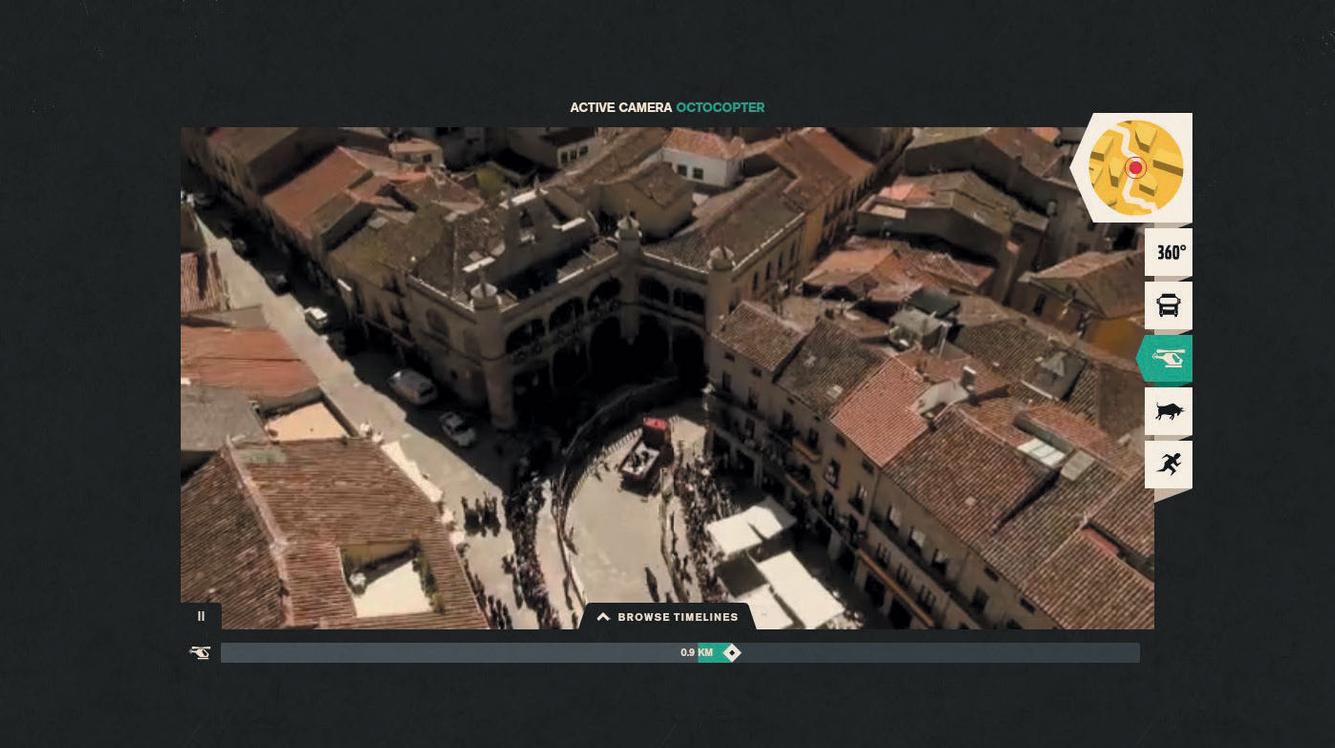The width and height of the screenshot is (1335, 748).
Task: Select the bus camera icon
Action: click(x=1169, y=305)
